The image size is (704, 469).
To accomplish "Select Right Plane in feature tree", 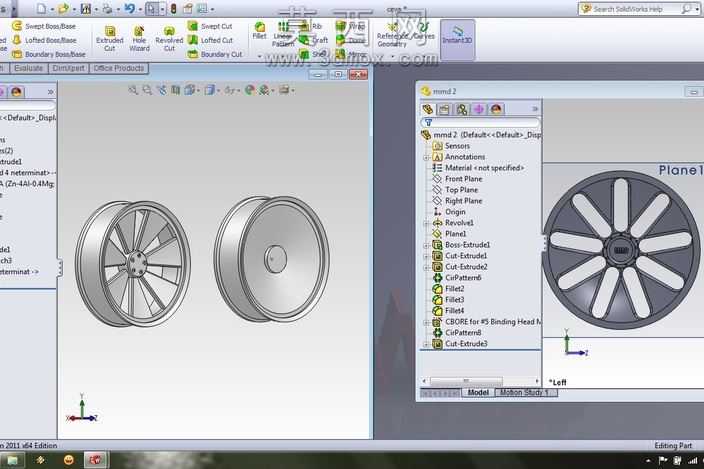I will [457, 201].
